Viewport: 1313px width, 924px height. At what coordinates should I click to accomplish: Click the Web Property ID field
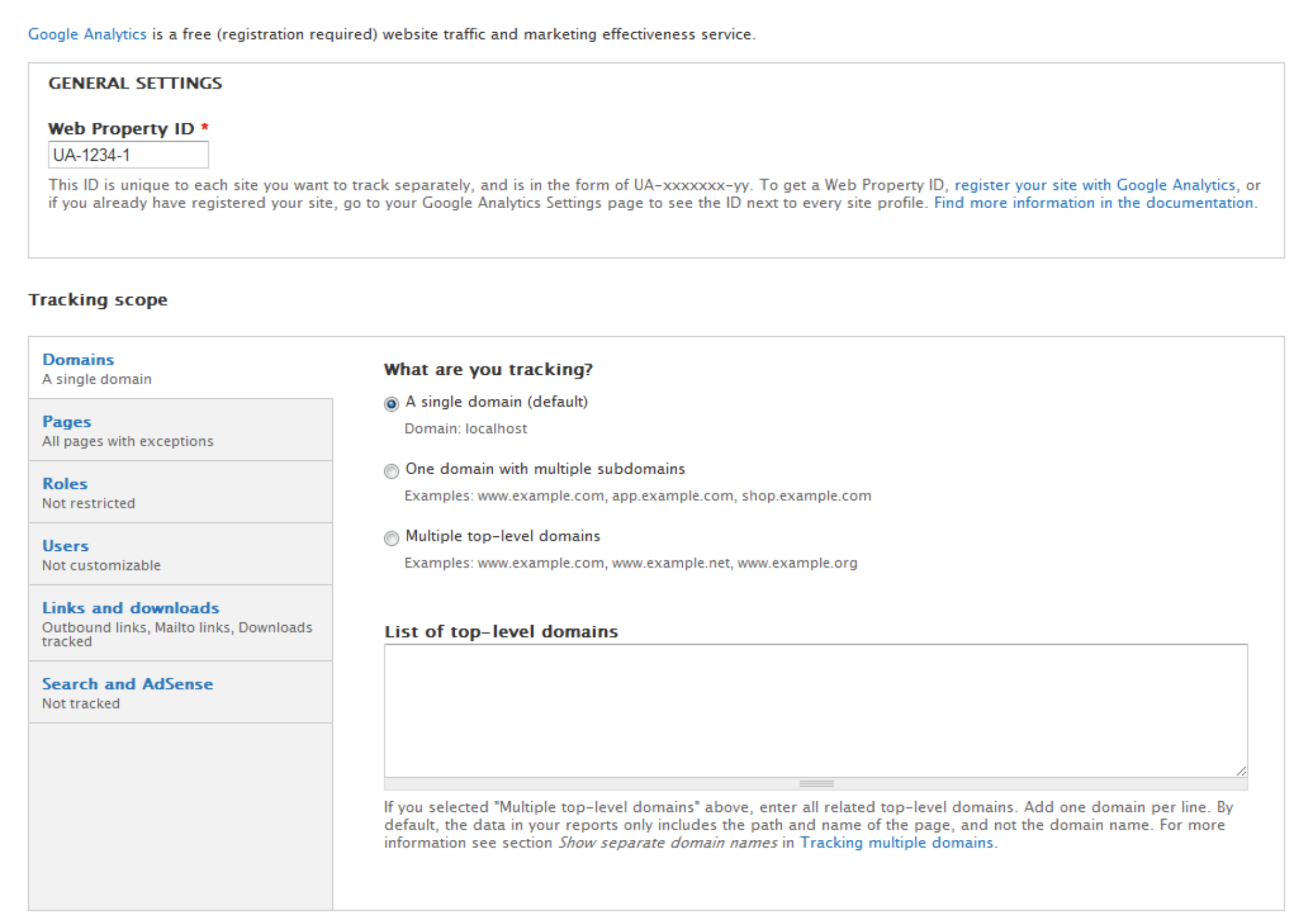pyautogui.click(x=128, y=155)
